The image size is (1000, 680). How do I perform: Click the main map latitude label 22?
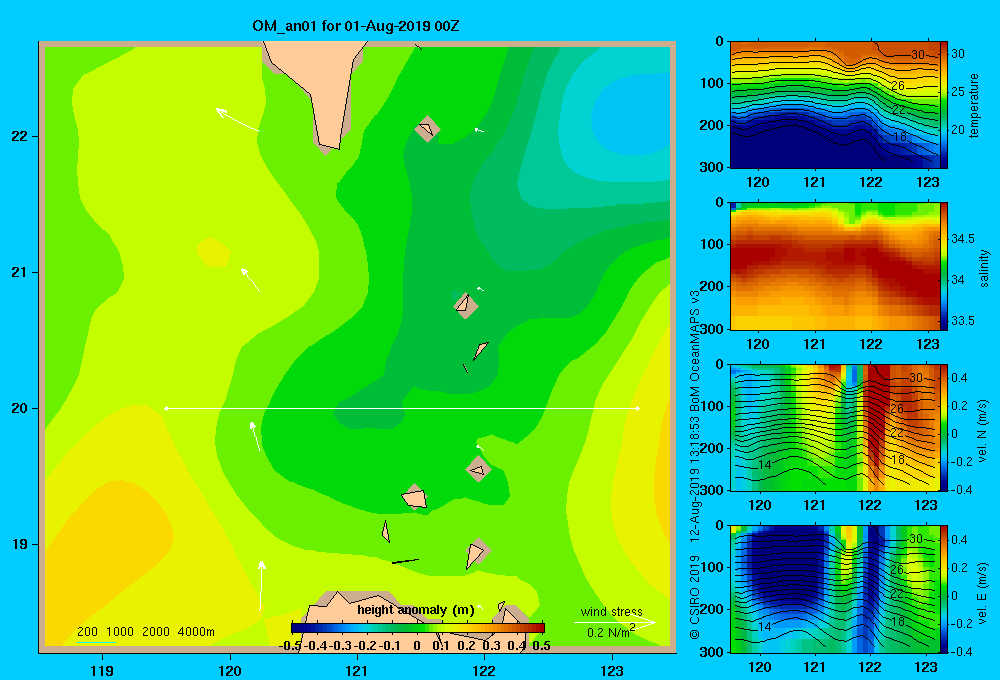[x=20, y=137]
